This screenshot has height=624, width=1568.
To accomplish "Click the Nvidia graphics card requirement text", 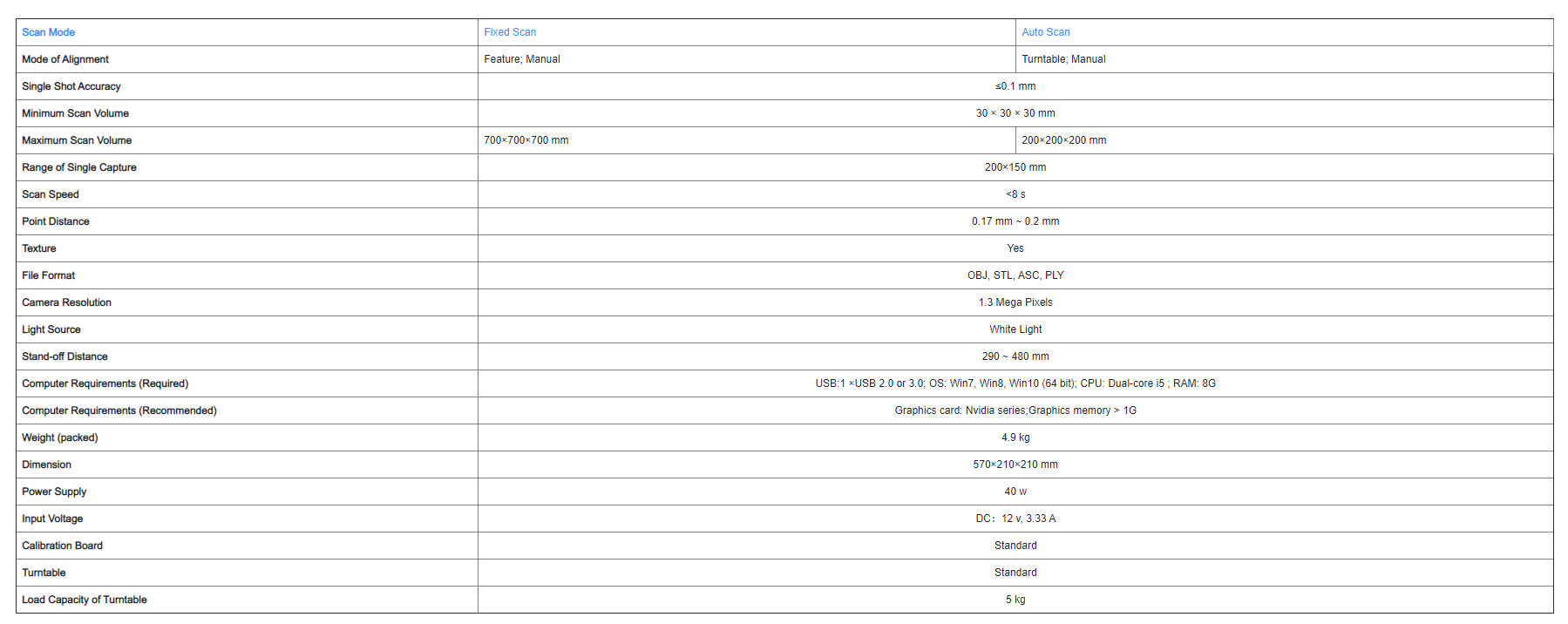I will (x=1015, y=410).
